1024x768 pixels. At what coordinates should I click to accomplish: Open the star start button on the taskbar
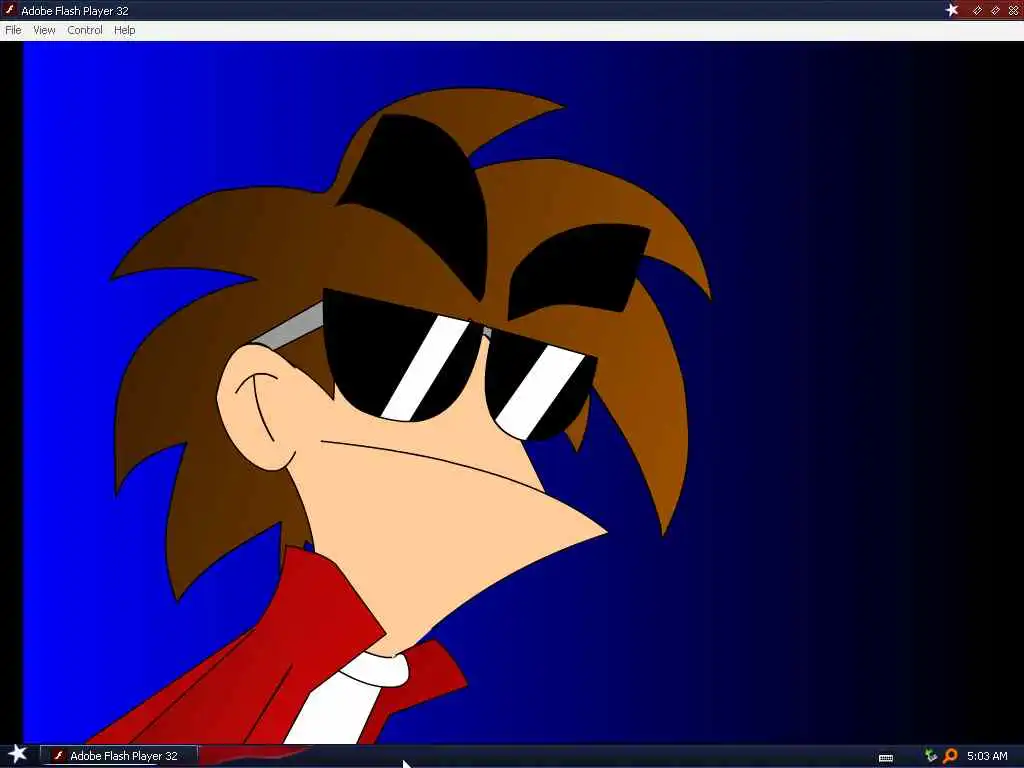click(17, 754)
